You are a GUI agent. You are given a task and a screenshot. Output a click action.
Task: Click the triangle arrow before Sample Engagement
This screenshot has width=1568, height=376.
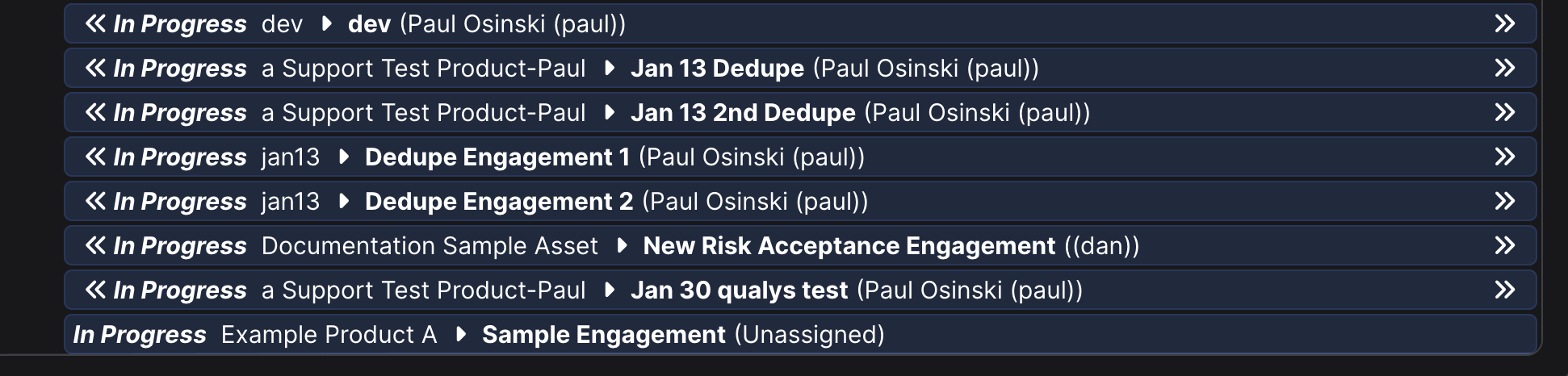click(460, 335)
